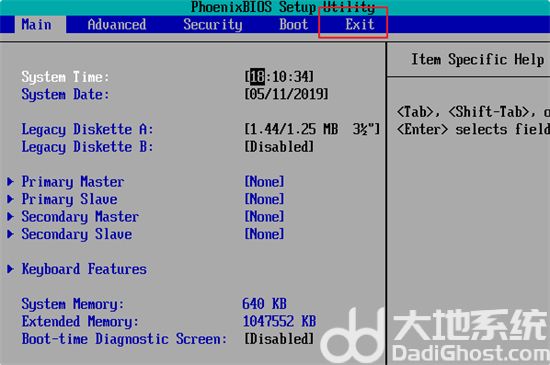This screenshot has height=365, width=550.
Task: Open the Secondary Slave entry
Action: click(x=77, y=234)
